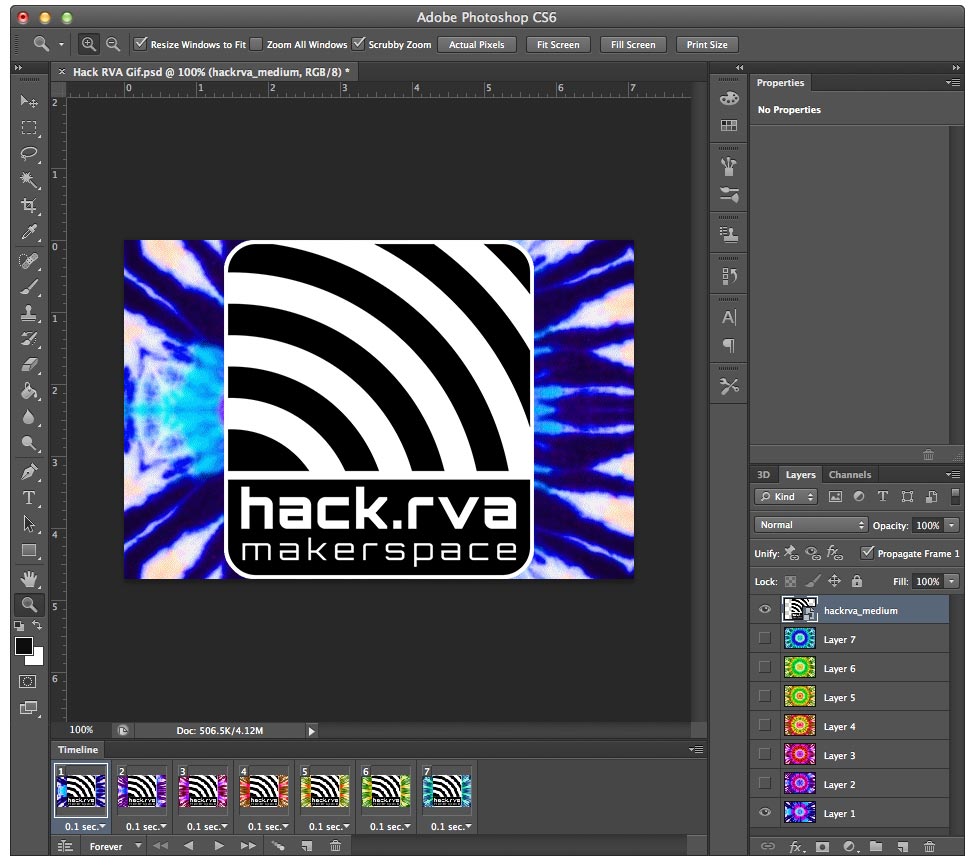Select the Magic Wand tool
The image size is (975, 866).
[x=29, y=179]
